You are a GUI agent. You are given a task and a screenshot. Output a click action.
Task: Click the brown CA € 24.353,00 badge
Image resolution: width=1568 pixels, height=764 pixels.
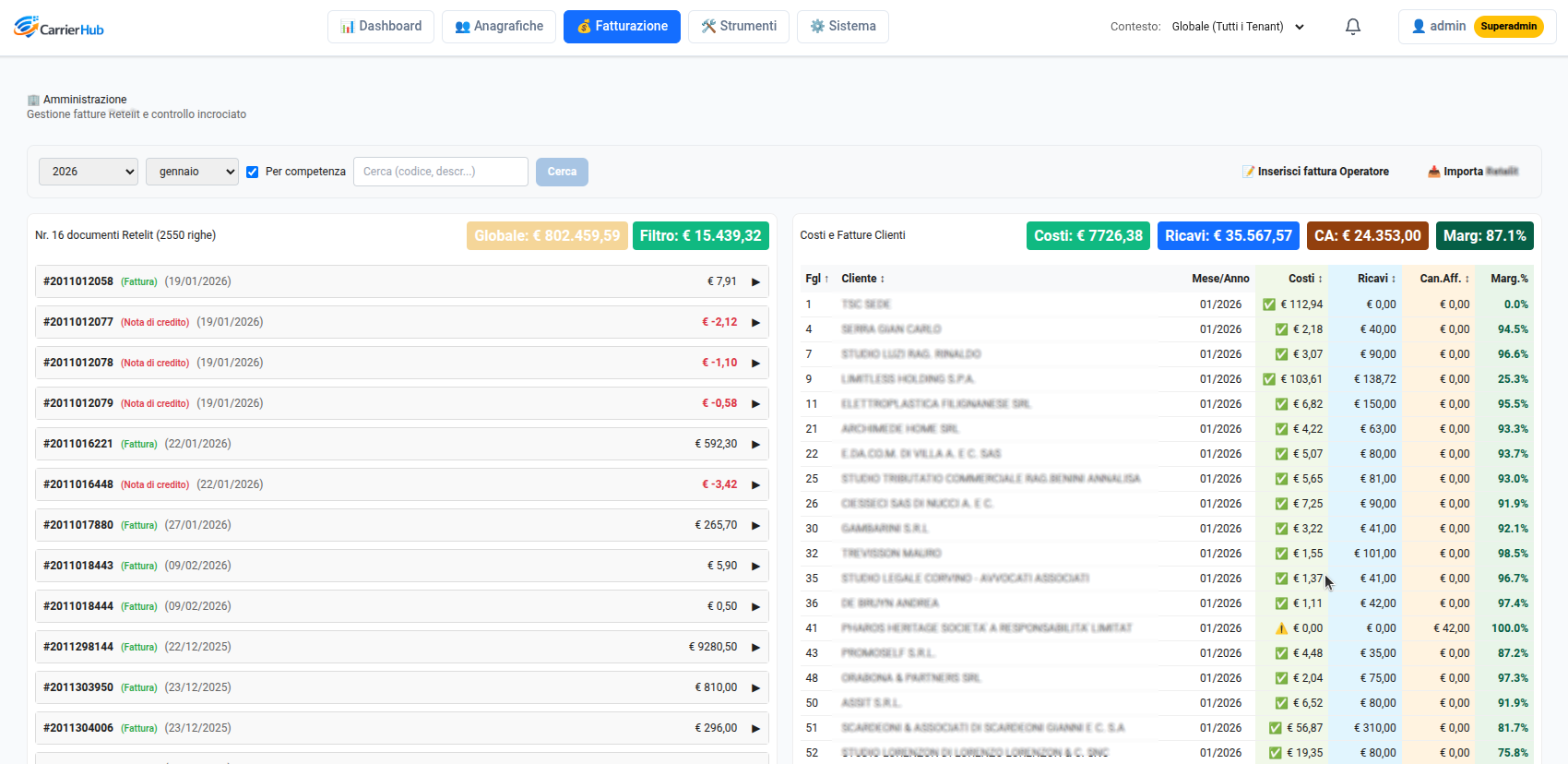(1368, 236)
